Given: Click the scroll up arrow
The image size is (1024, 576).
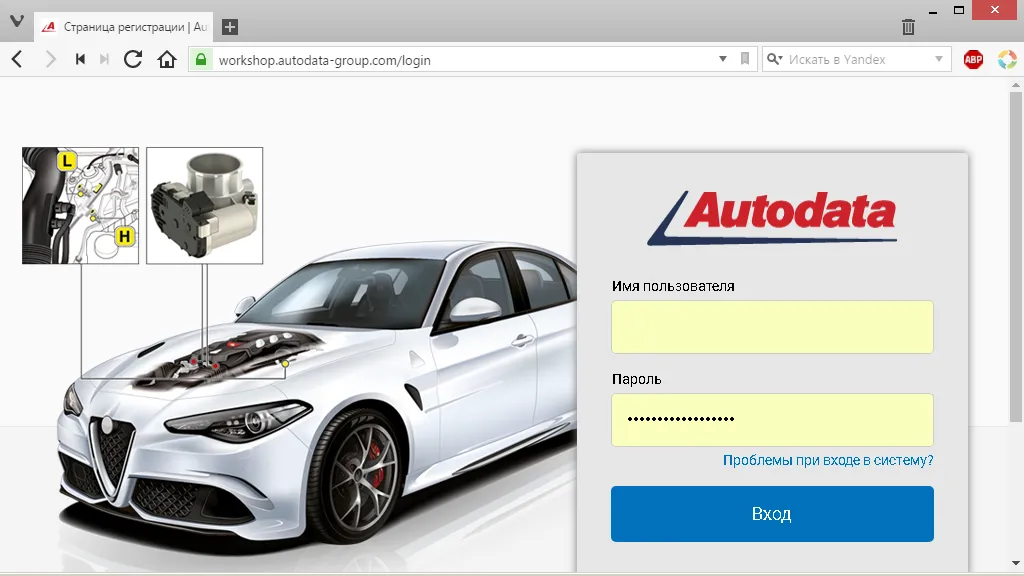Looking at the screenshot, I should point(1016,84).
